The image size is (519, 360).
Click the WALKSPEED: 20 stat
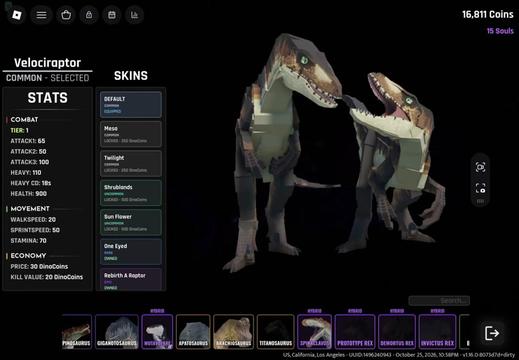pyautogui.click(x=33, y=220)
